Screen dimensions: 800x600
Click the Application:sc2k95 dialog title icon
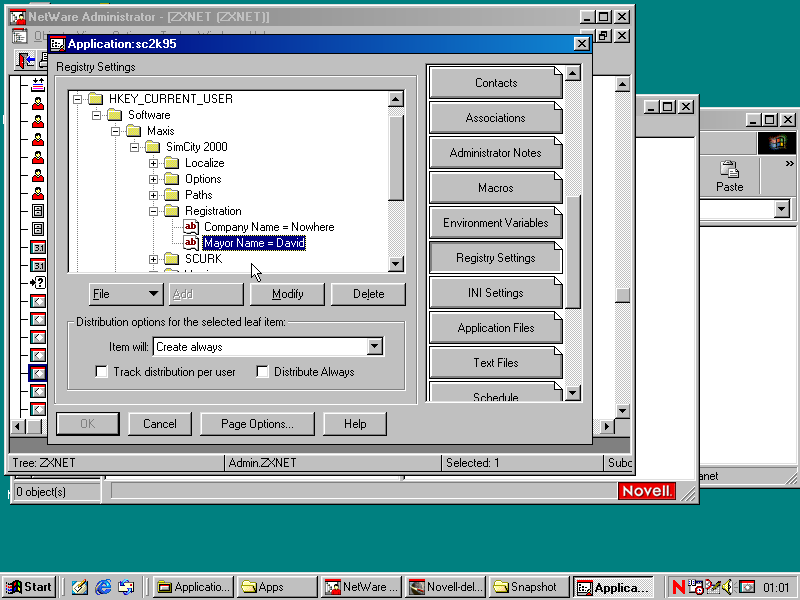coord(58,44)
